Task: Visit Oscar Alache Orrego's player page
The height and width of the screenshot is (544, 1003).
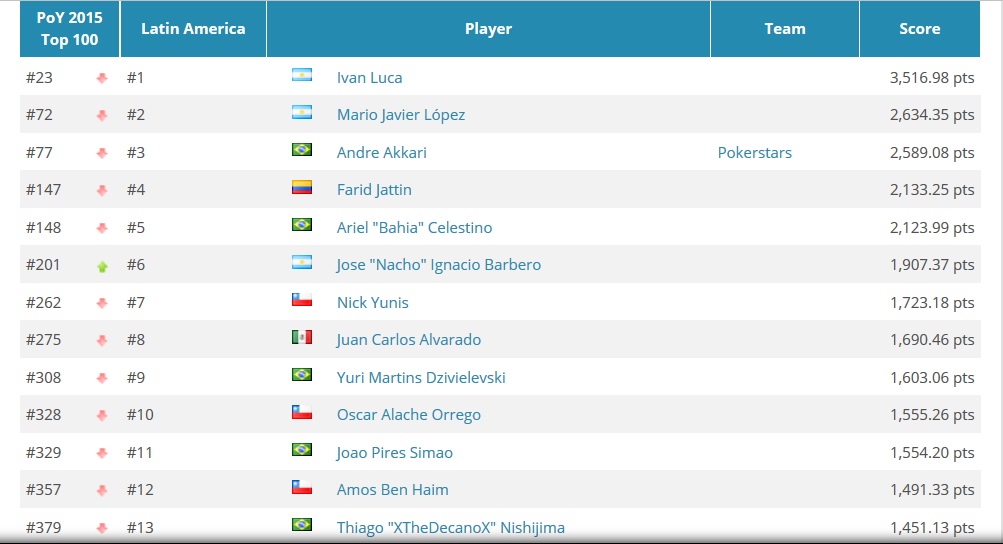Action: [x=409, y=415]
